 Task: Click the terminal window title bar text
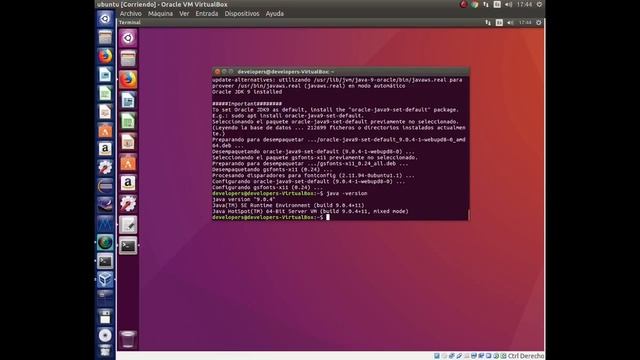pyautogui.click(x=286, y=71)
